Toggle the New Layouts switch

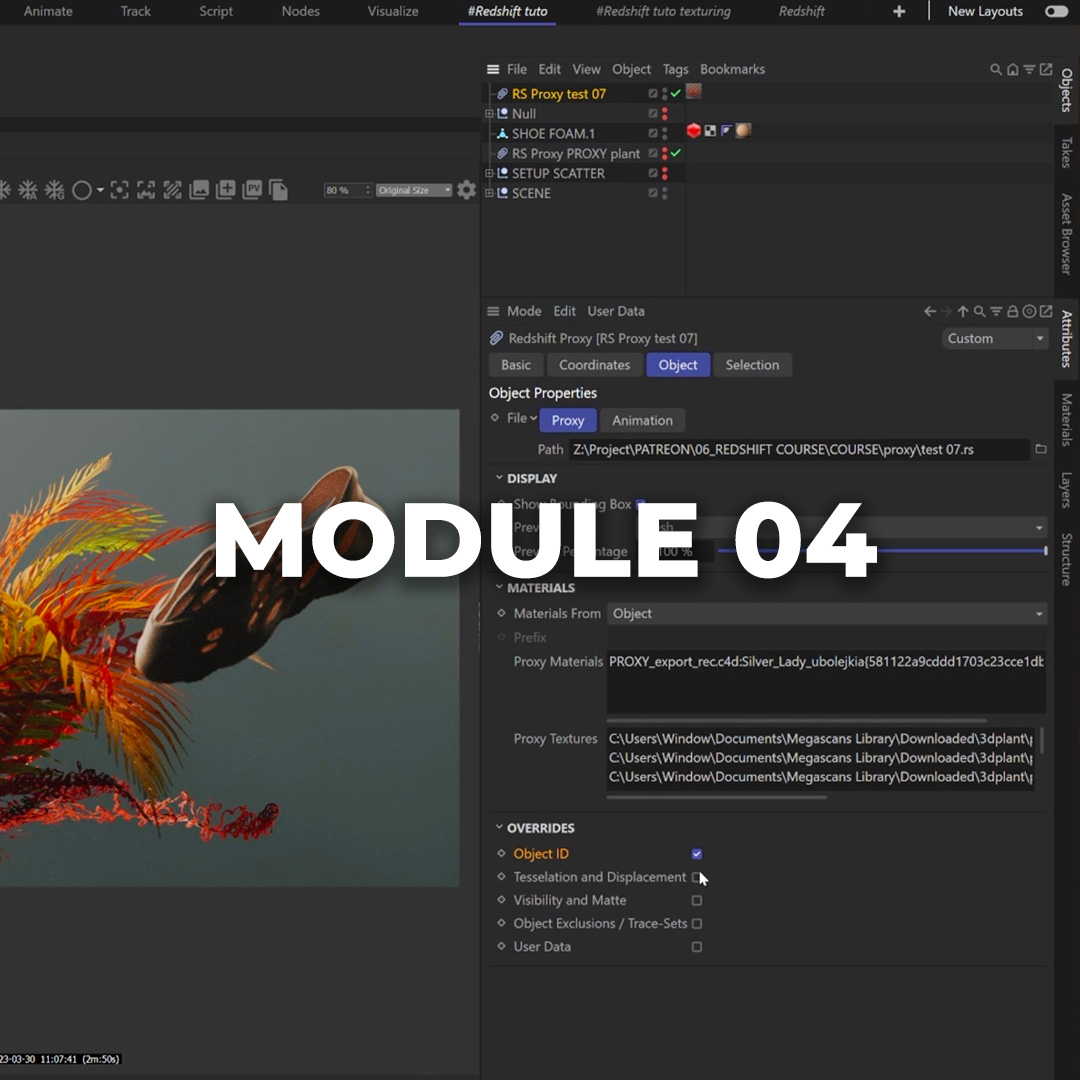point(1056,12)
